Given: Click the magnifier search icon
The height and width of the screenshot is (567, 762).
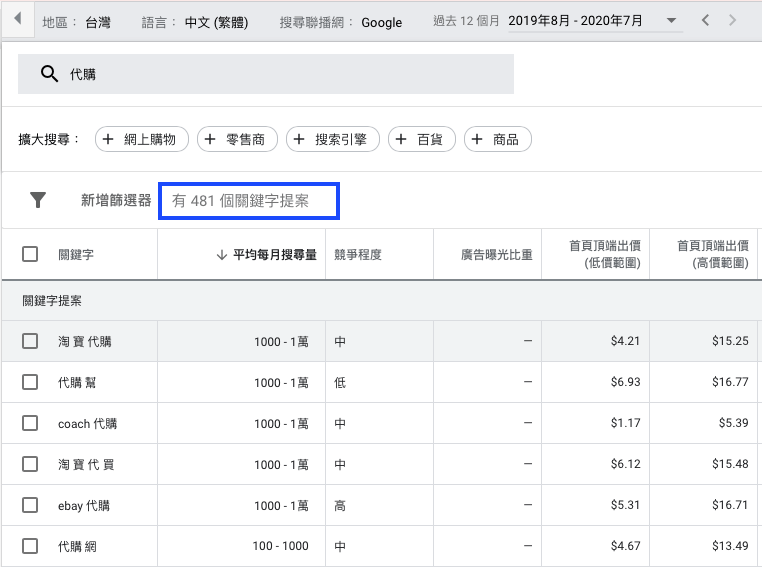Looking at the screenshot, I should 48,74.
